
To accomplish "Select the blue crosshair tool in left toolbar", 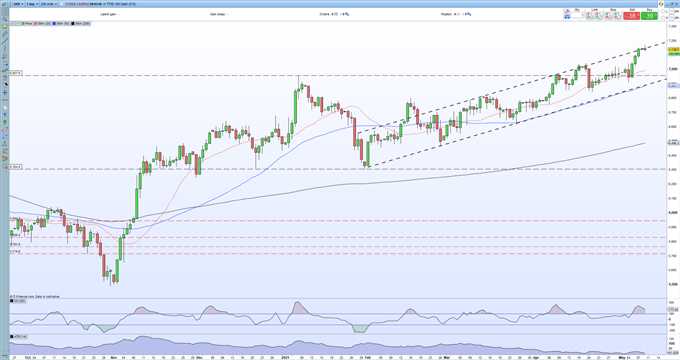I will [5, 92].
